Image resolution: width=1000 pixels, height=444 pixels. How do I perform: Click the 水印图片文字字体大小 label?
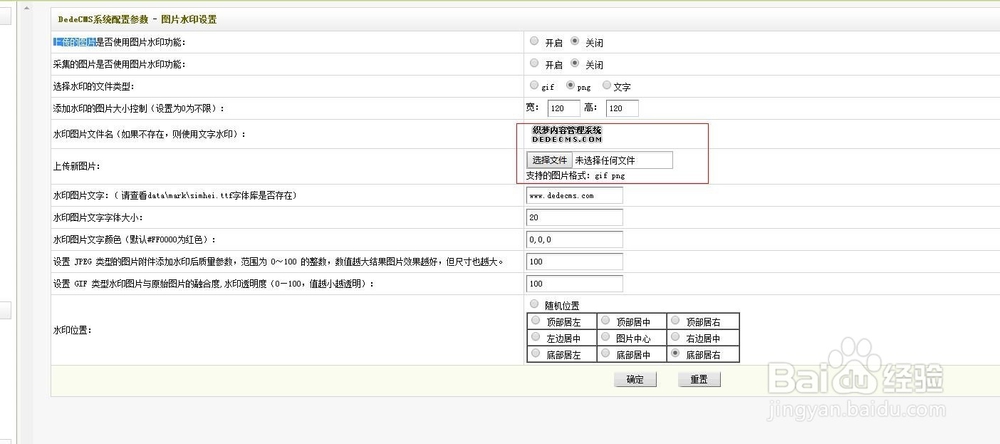pos(98,218)
